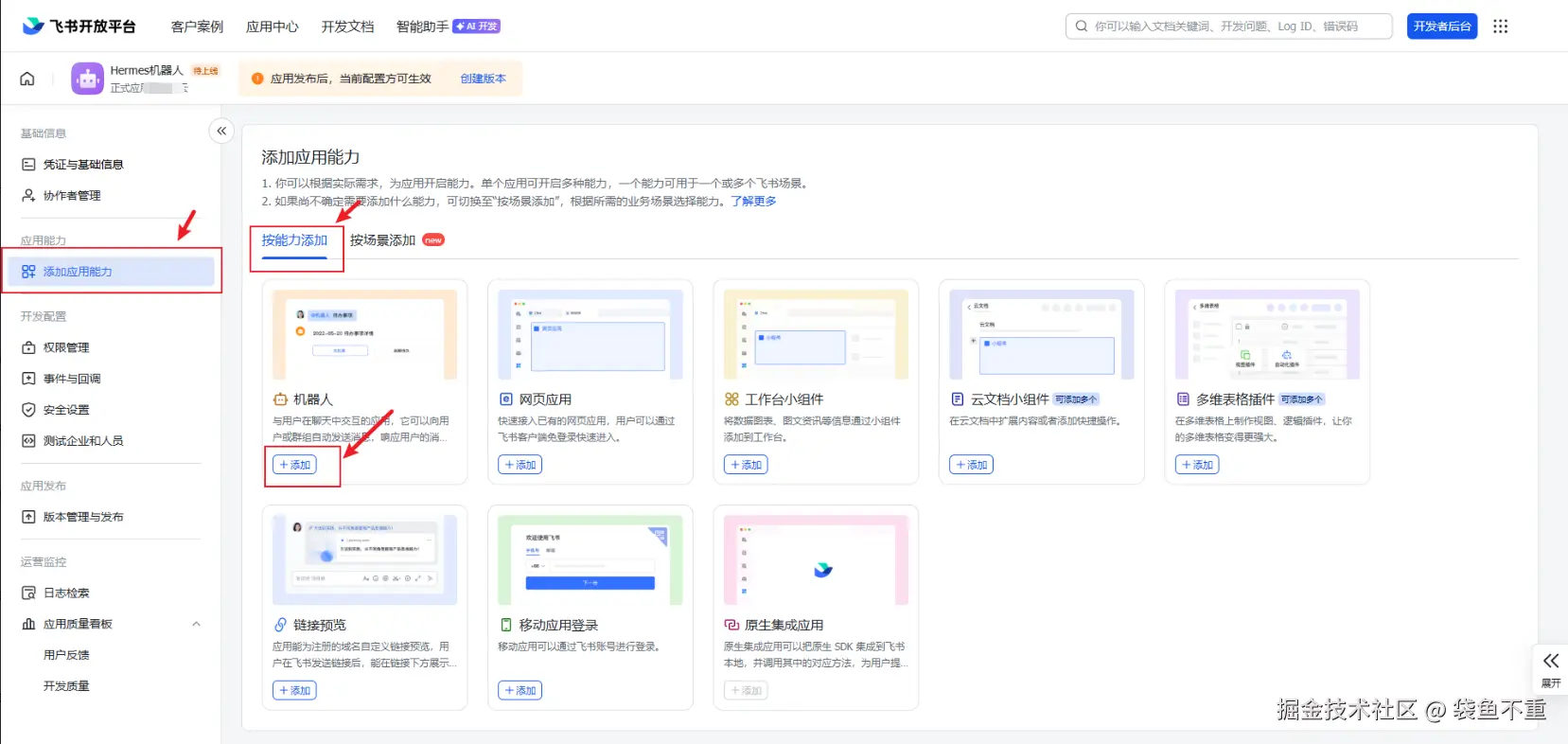Collapse the 应用质量看板 section
The width and height of the screenshot is (1568, 744).
coord(196,624)
